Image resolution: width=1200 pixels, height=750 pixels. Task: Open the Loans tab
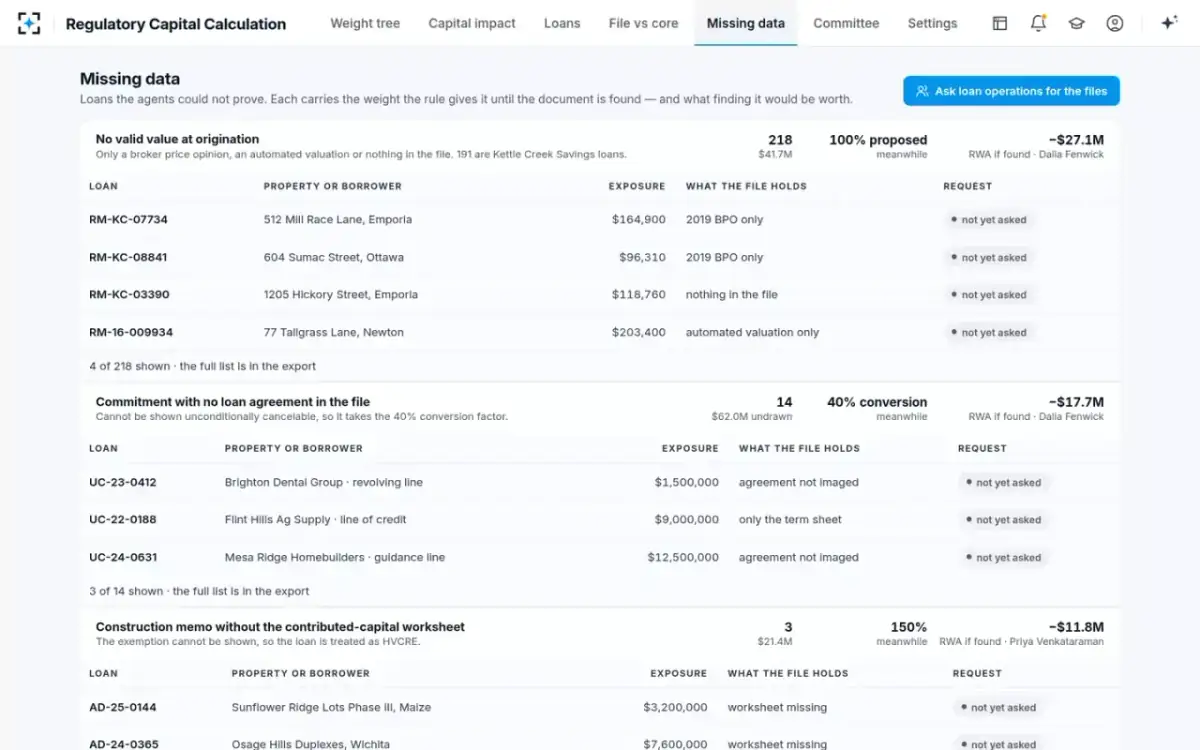[x=562, y=23]
